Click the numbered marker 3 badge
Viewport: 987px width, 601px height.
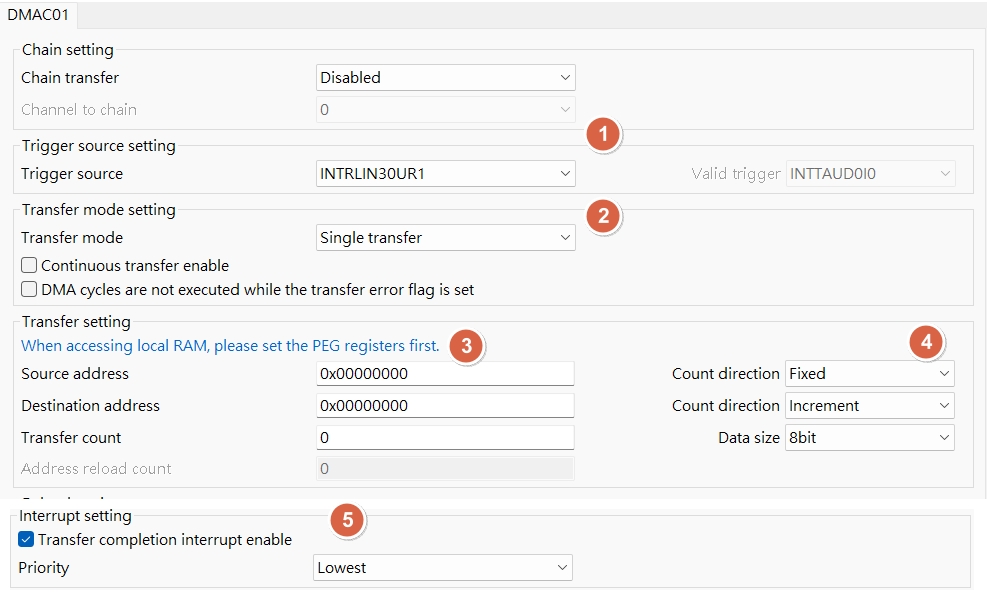point(466,346)
